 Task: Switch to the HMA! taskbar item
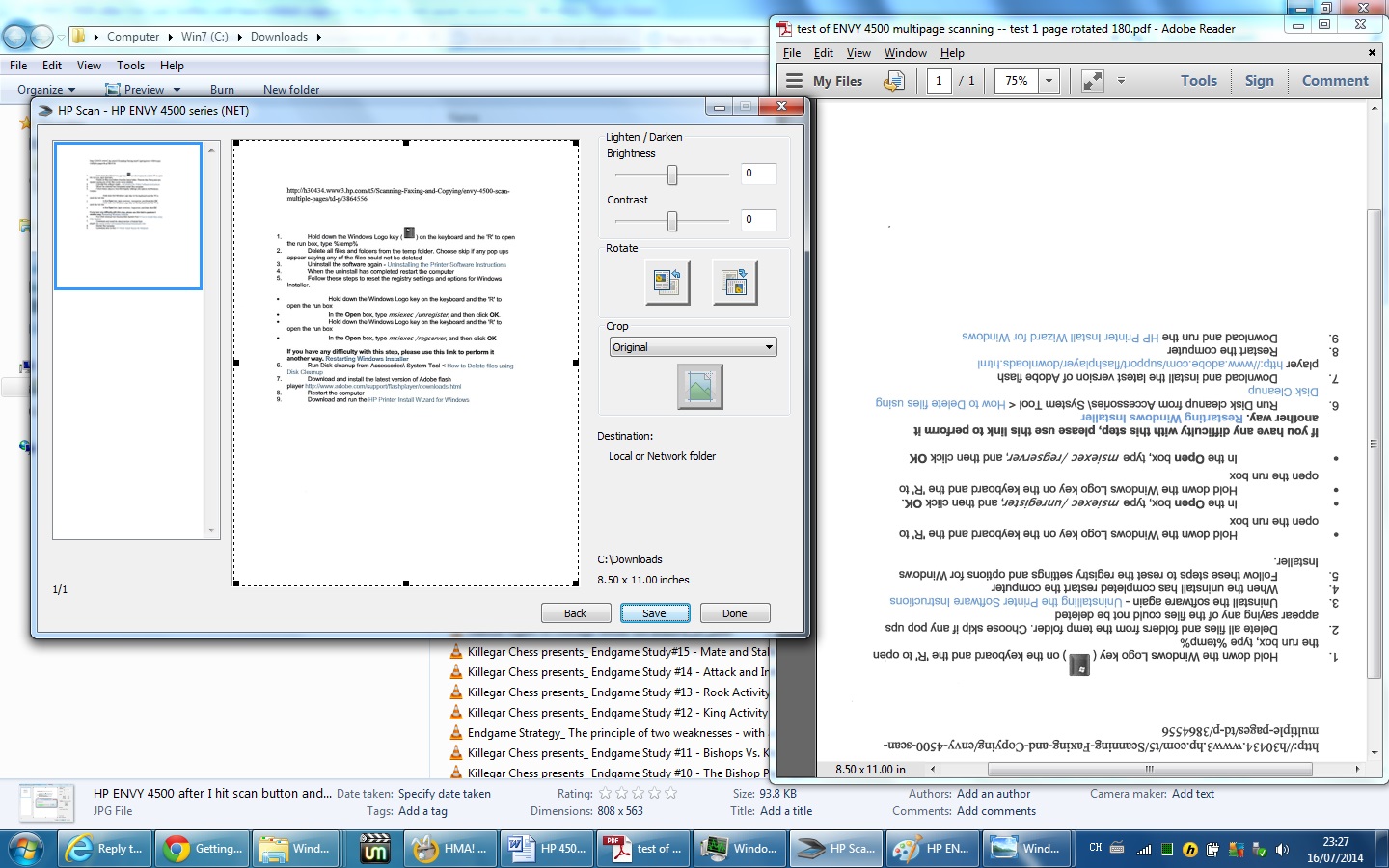(449, 849)
